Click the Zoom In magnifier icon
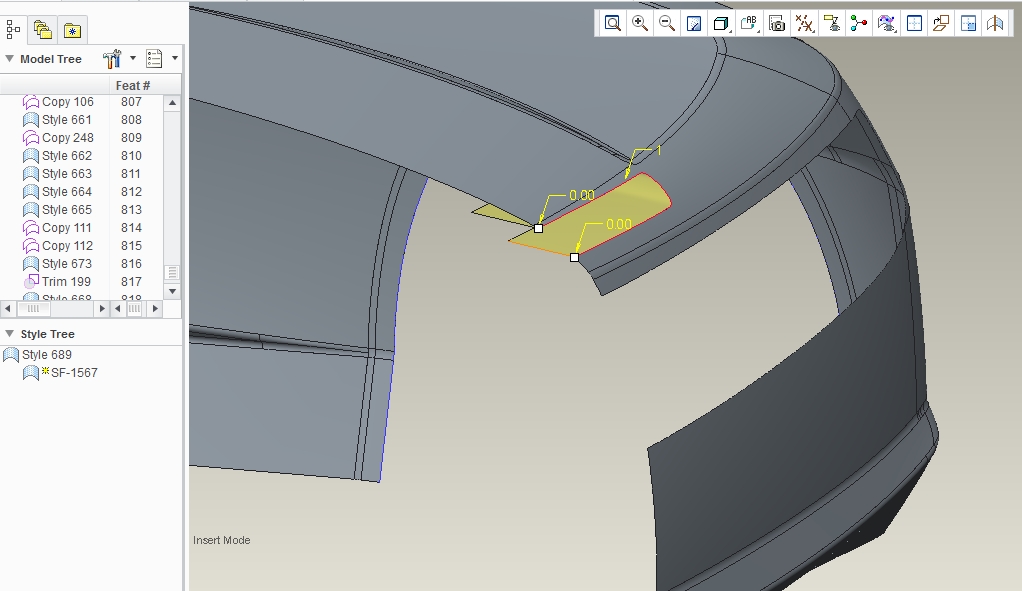1022x591 pixels. point(640,24)
